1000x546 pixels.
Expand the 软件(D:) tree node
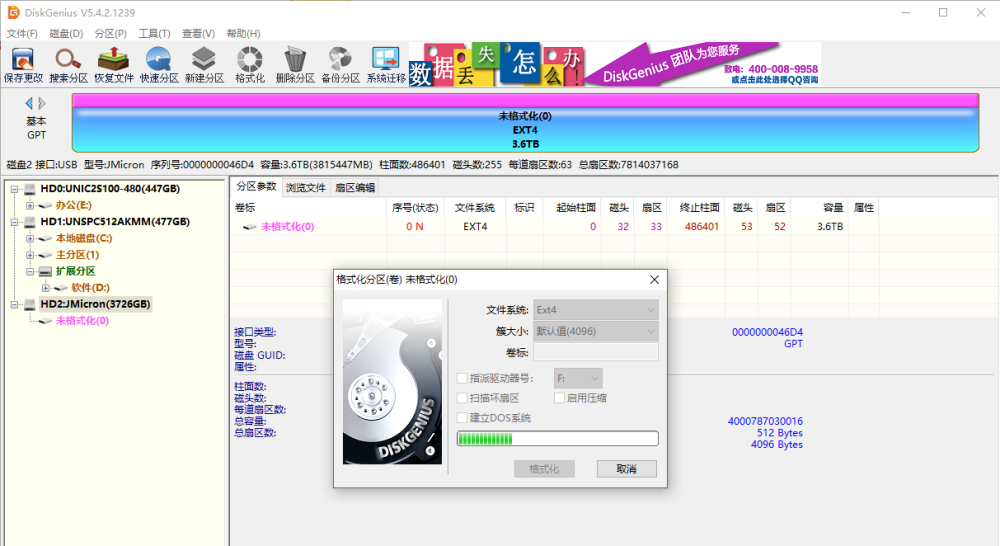pos(45,288)
